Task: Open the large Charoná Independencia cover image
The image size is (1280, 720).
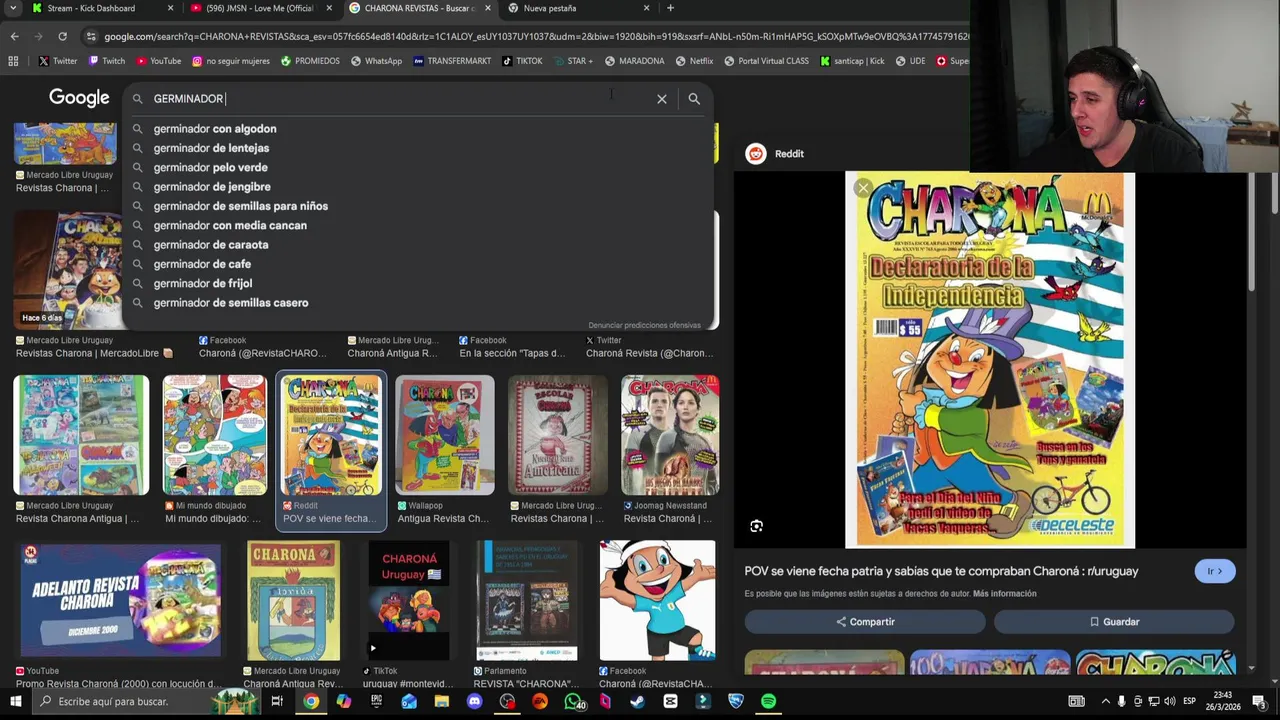Action: click(990, 360)
